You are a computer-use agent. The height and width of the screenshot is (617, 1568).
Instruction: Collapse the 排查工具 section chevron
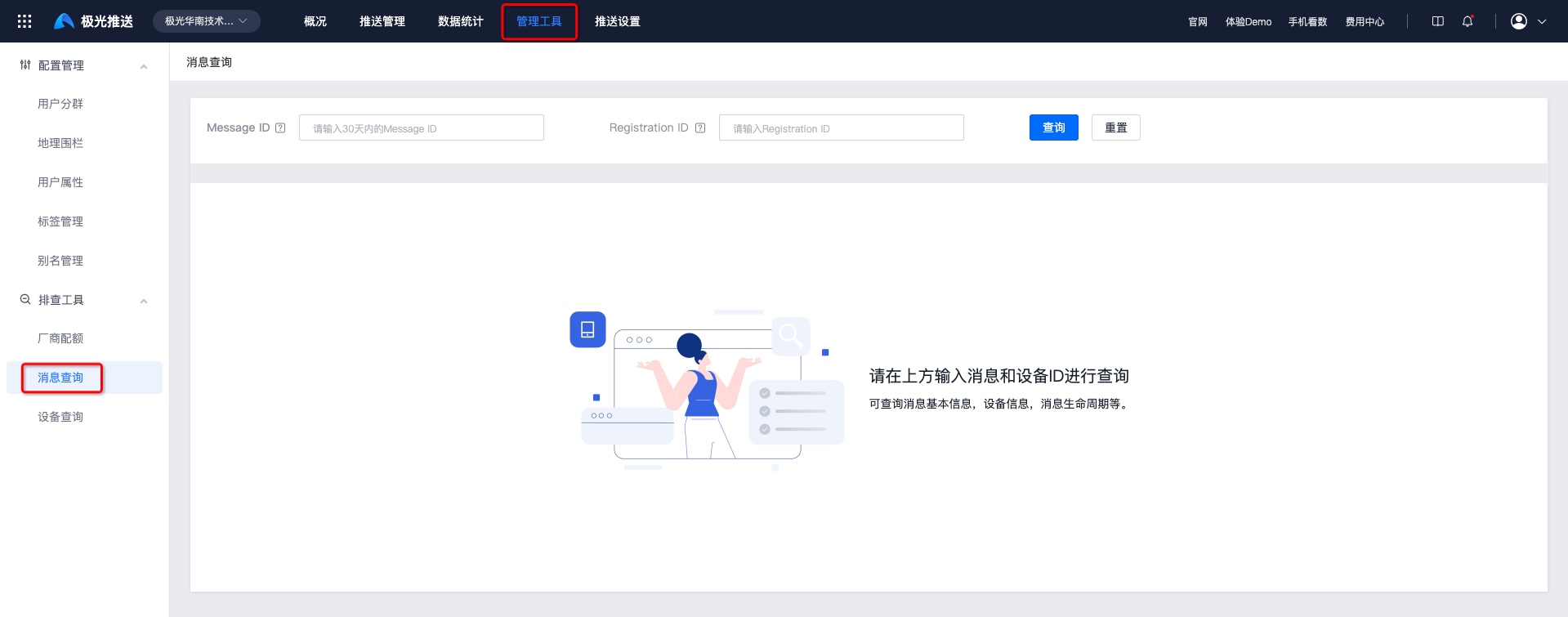tap(144, 301)
